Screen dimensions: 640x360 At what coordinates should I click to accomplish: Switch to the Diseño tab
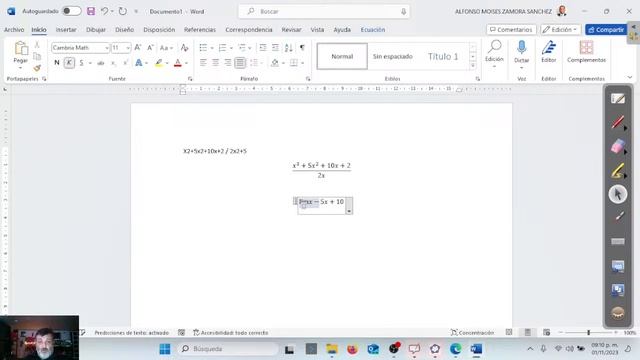tap(124, 30)
